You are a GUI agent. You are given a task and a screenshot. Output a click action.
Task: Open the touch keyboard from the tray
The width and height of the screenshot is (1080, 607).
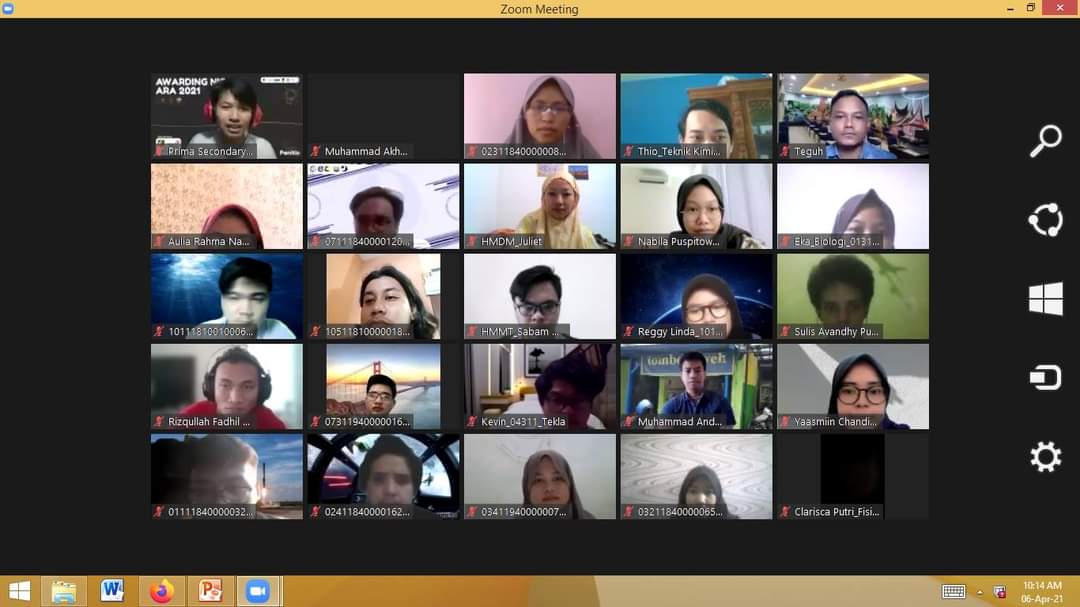[953, 592]
